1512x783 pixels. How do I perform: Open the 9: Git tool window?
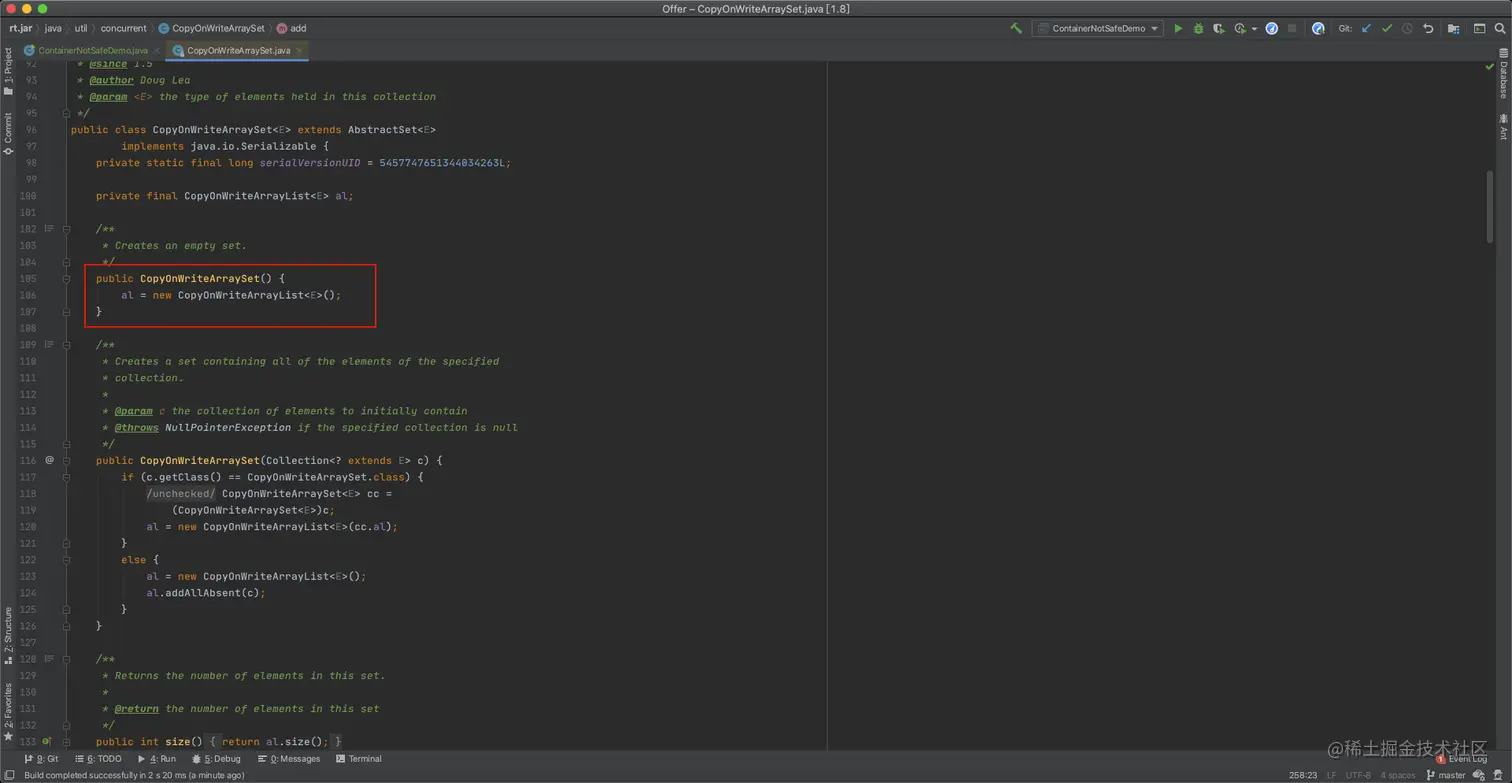41,759
